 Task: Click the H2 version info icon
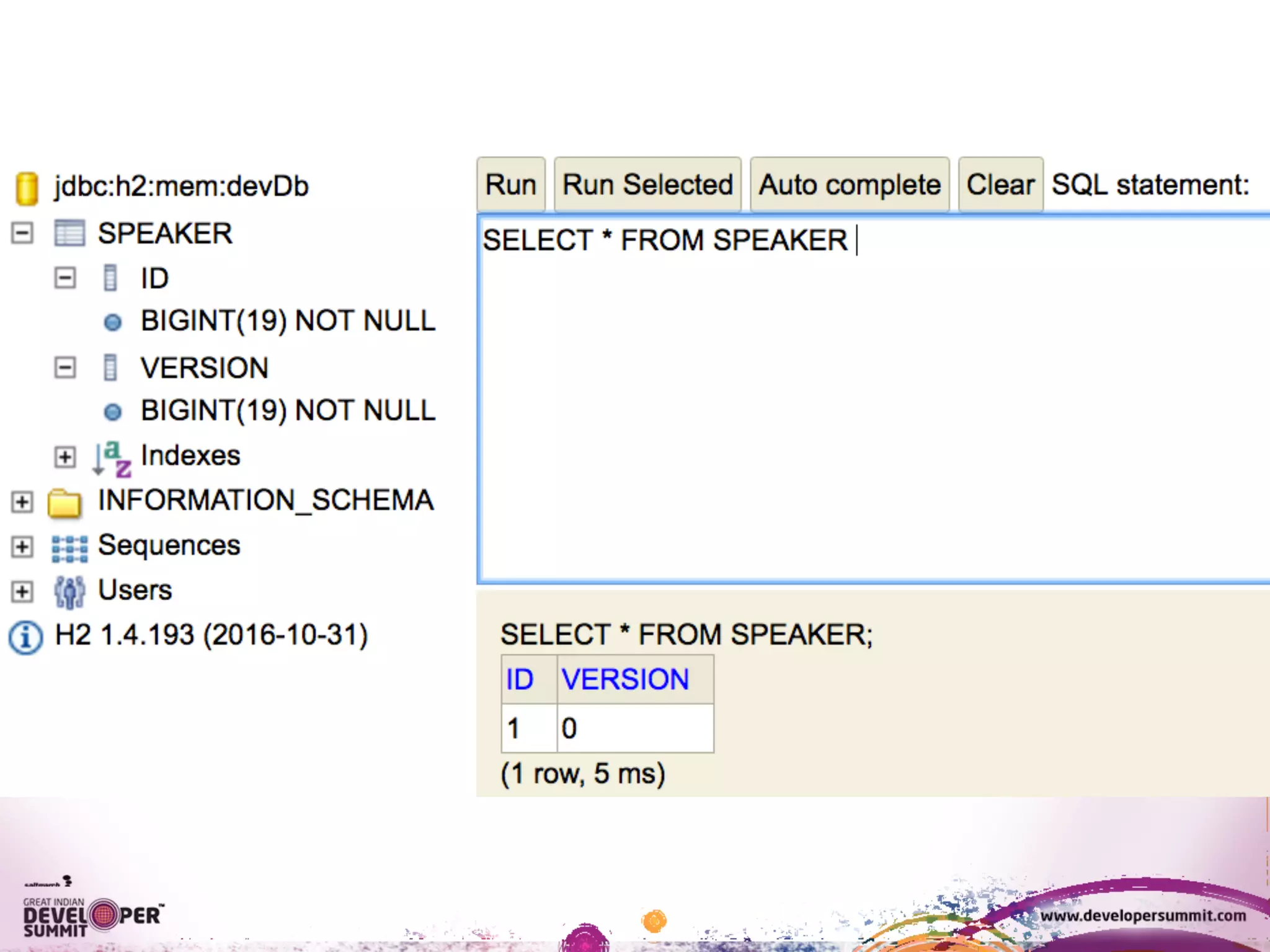pos(26,637)
